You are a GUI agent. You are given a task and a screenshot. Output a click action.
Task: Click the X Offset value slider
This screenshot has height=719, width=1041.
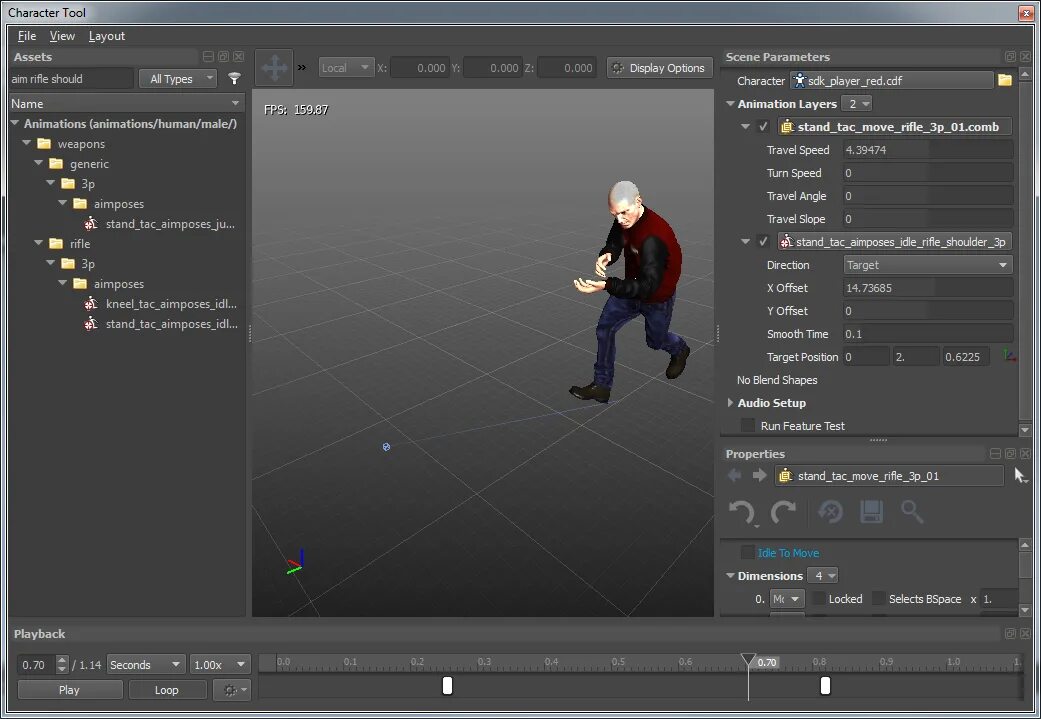pyautogui.click(x=927, y=287)
